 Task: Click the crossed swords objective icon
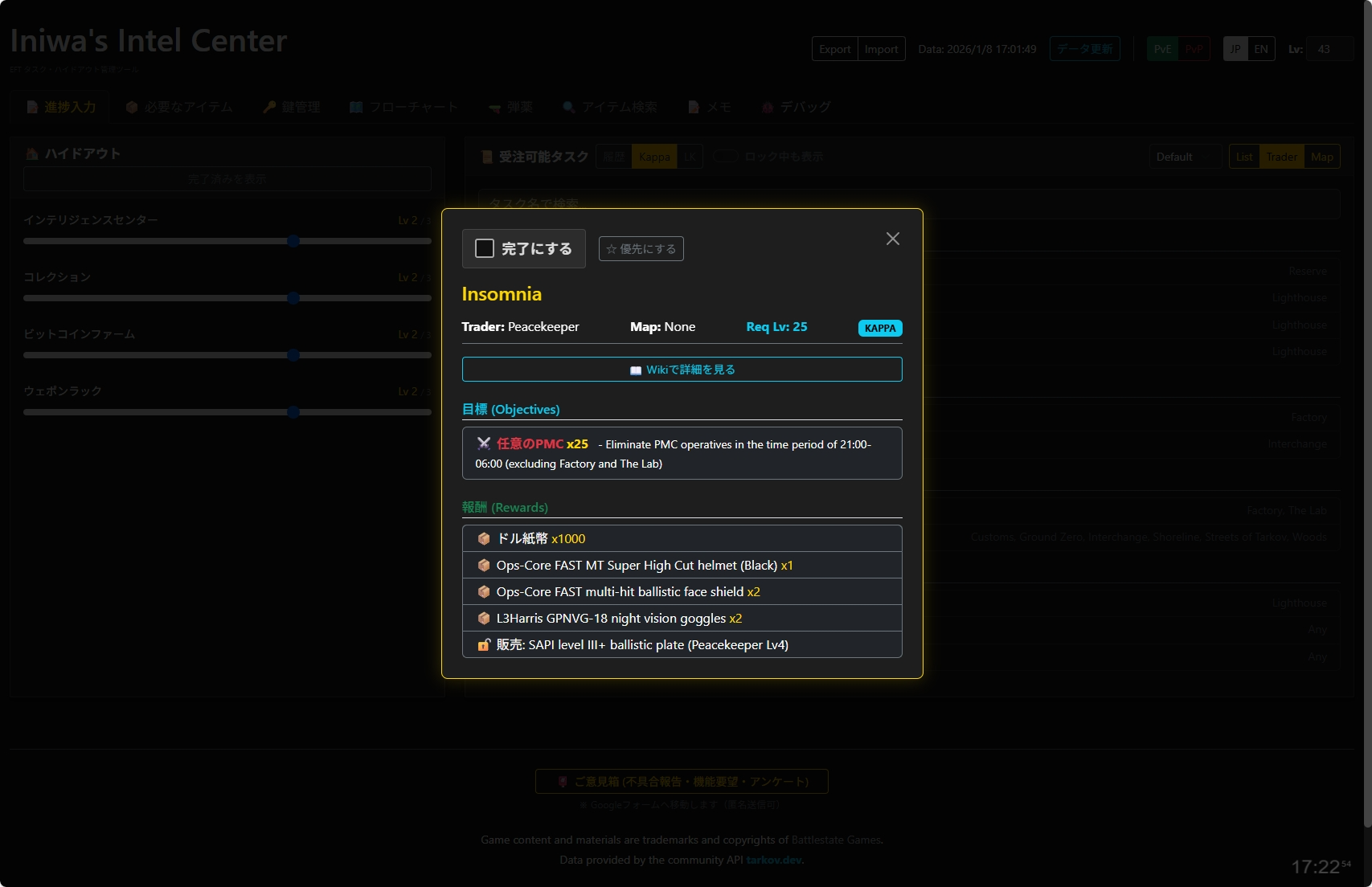[x=484, y=443]
